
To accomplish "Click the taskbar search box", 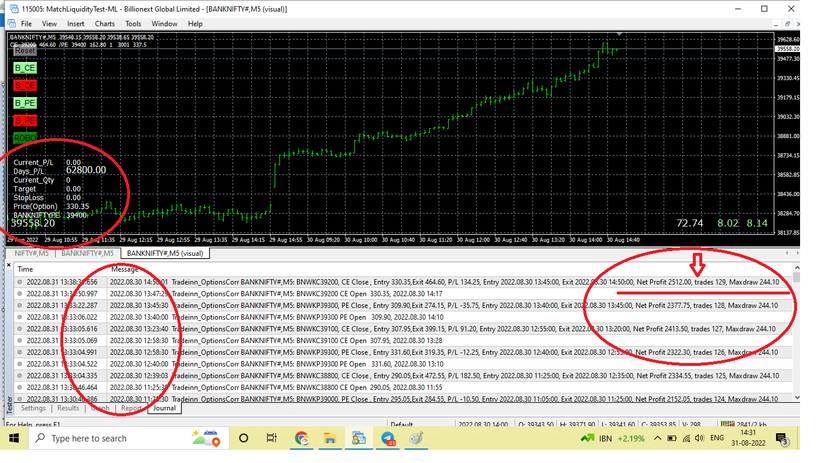I will (128, 438).
